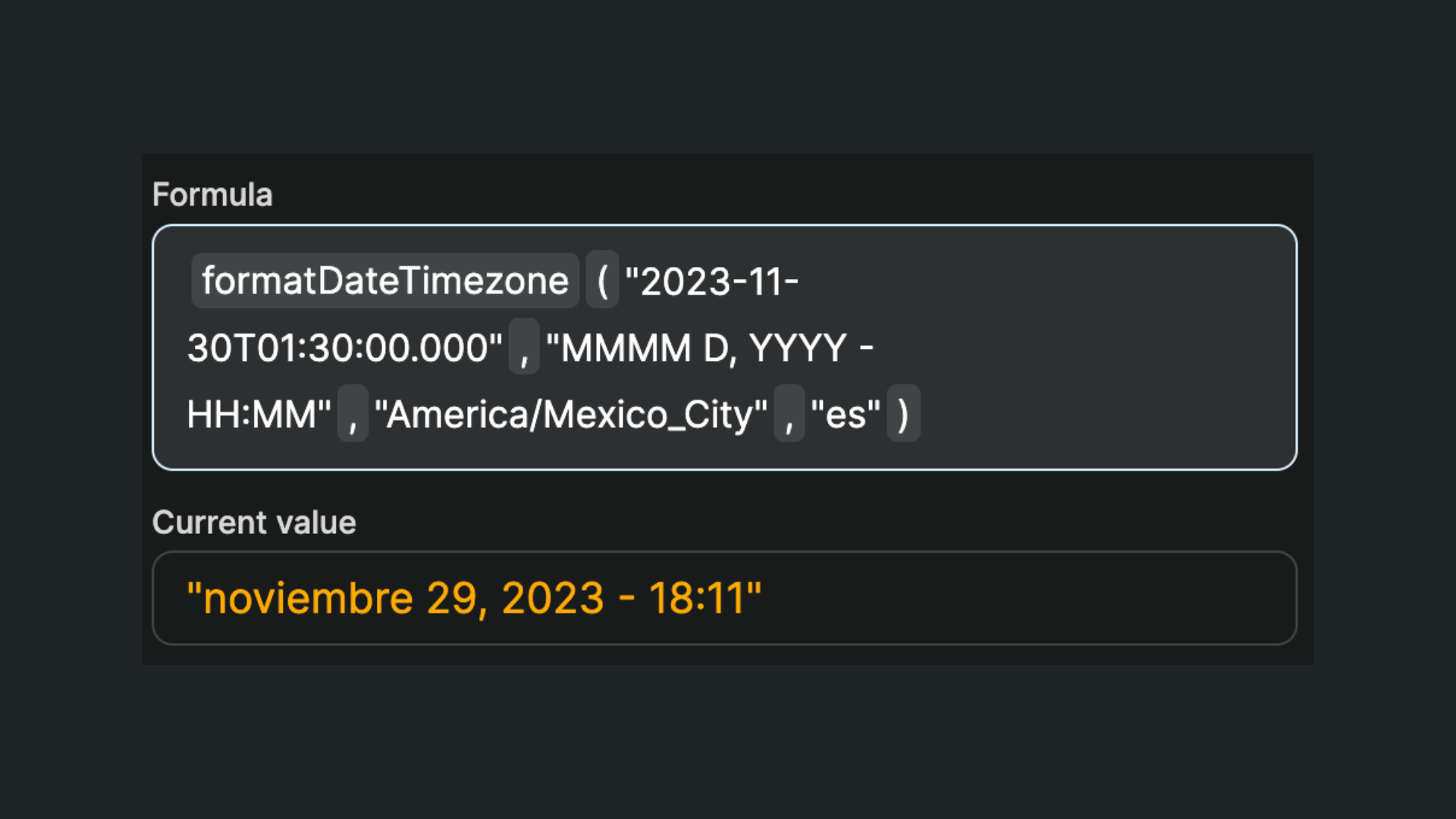Viewport: 1456px width, 819px height.
Task: Click the Current value output box
Action: (x=986, y=598)
